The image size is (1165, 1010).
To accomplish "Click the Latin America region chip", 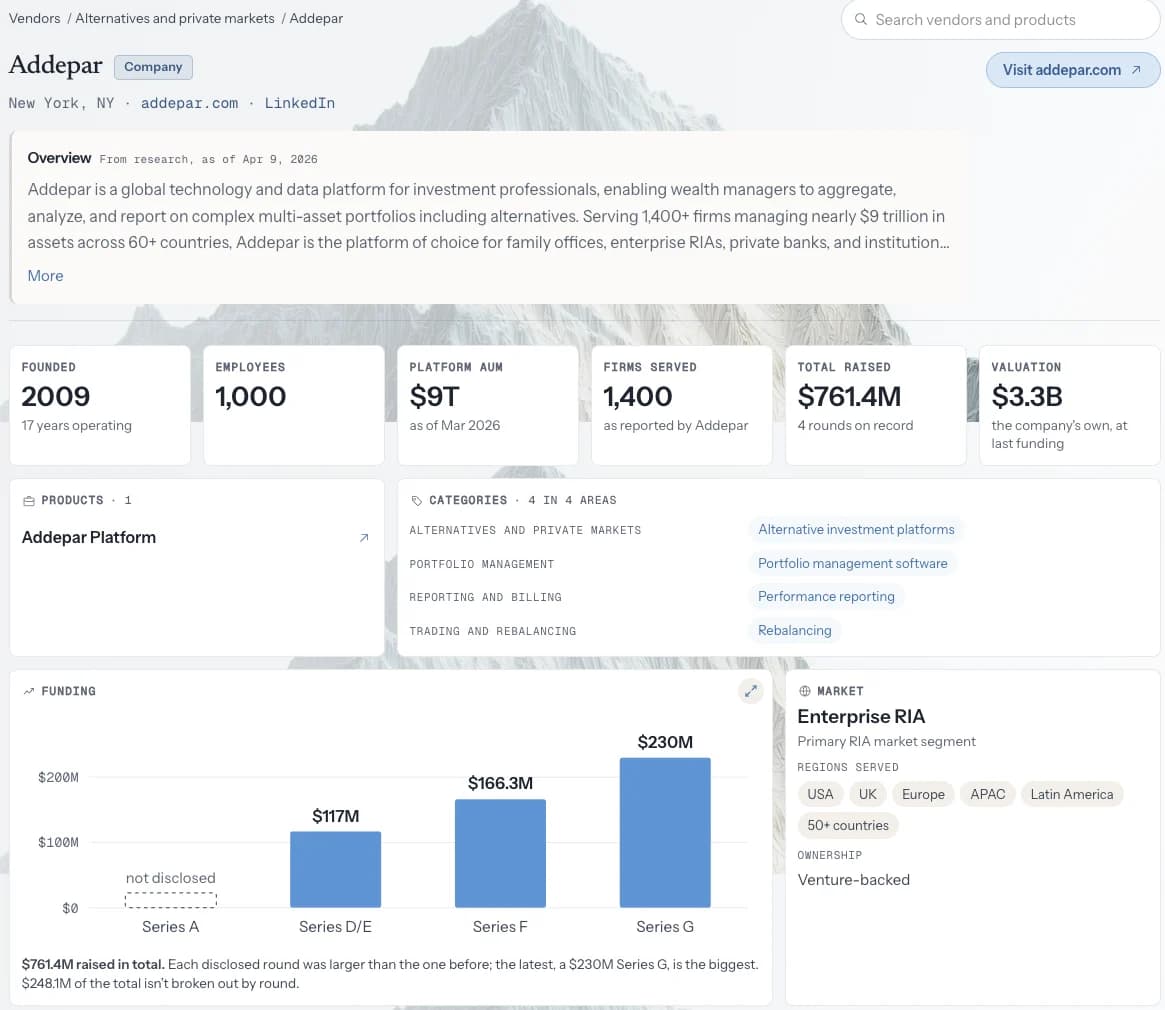I will click(1071, 794).
